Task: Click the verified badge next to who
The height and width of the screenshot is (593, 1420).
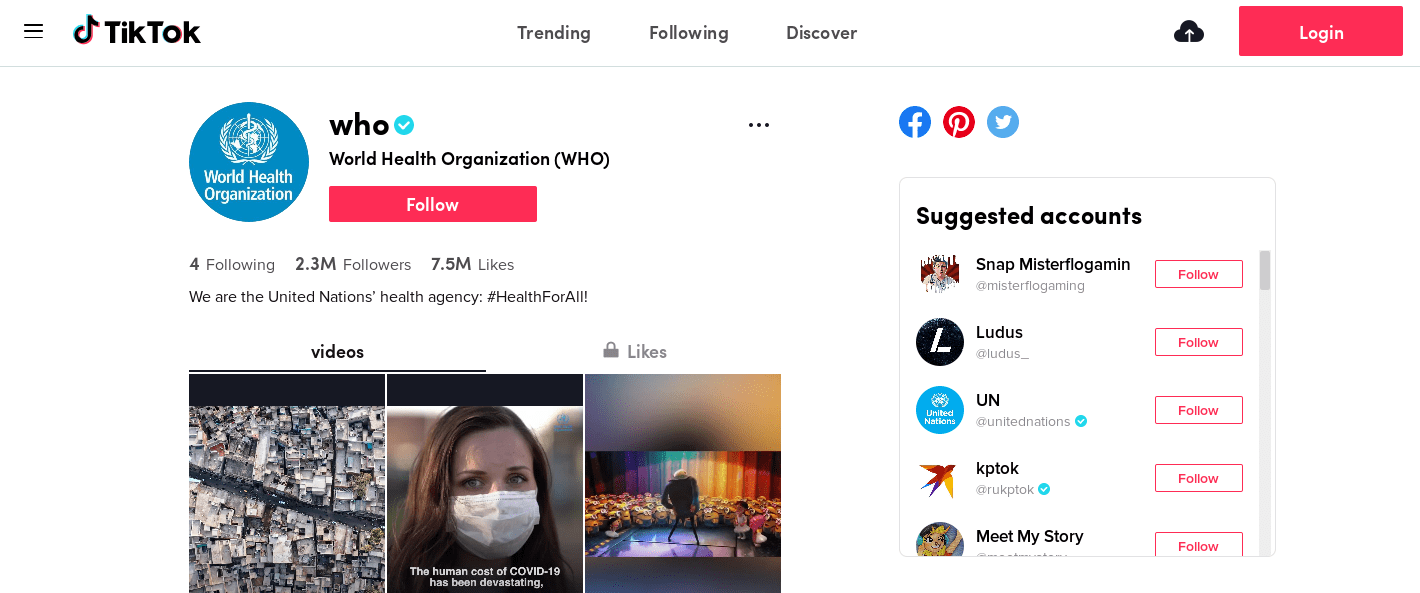Action: point(404,124)
